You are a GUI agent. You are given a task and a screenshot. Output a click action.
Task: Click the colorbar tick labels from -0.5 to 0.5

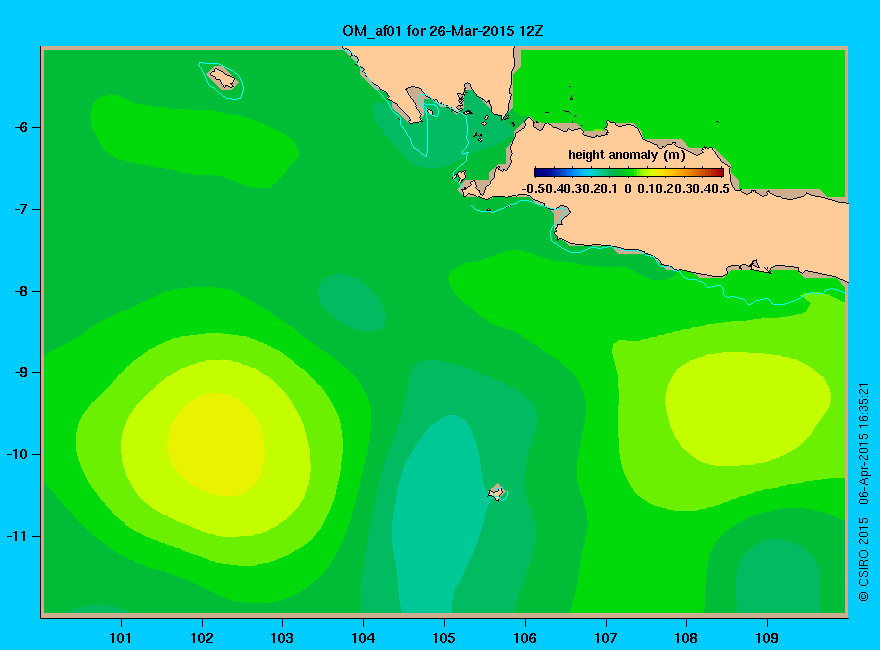626,189
